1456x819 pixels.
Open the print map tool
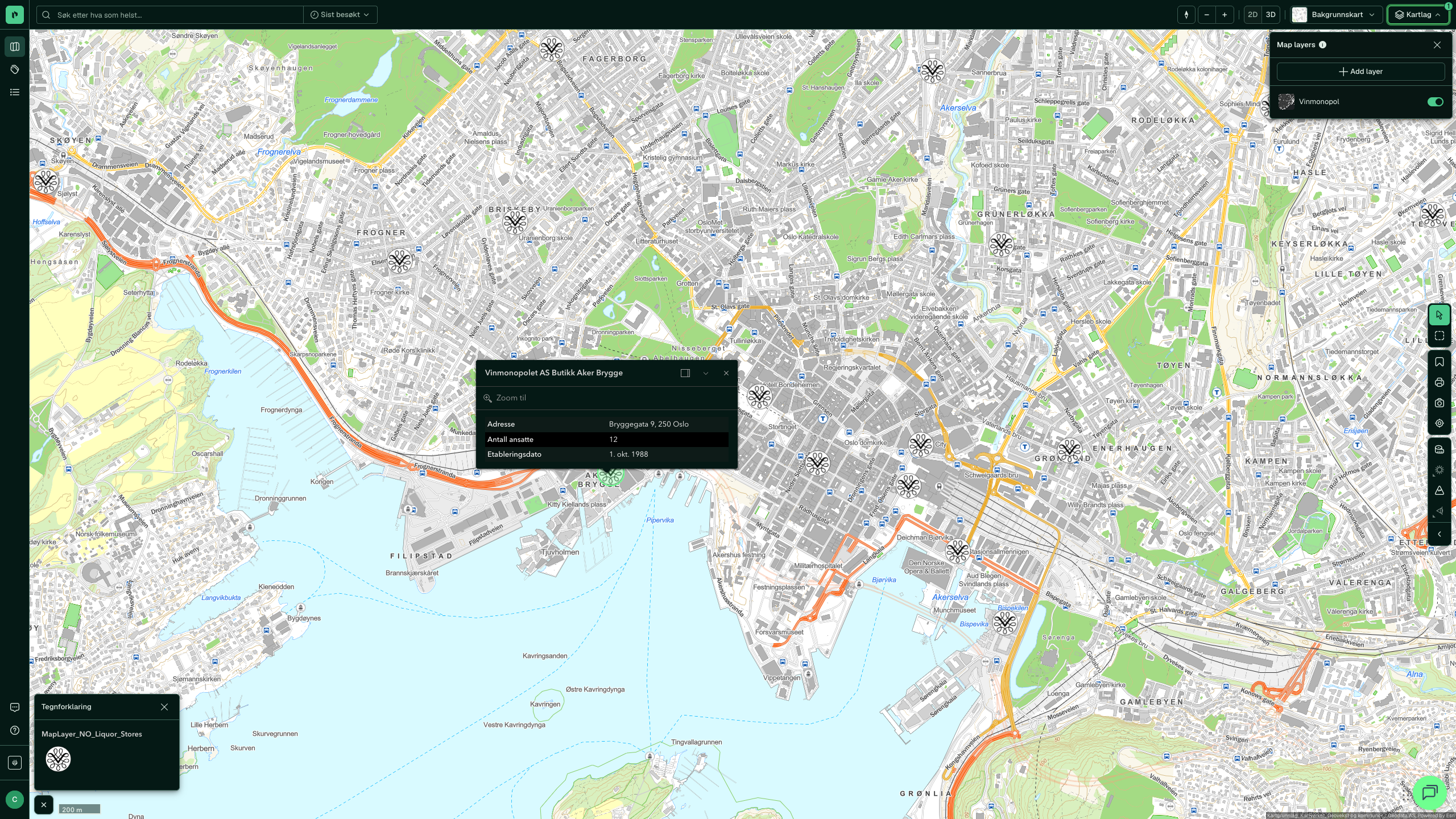1440,382
